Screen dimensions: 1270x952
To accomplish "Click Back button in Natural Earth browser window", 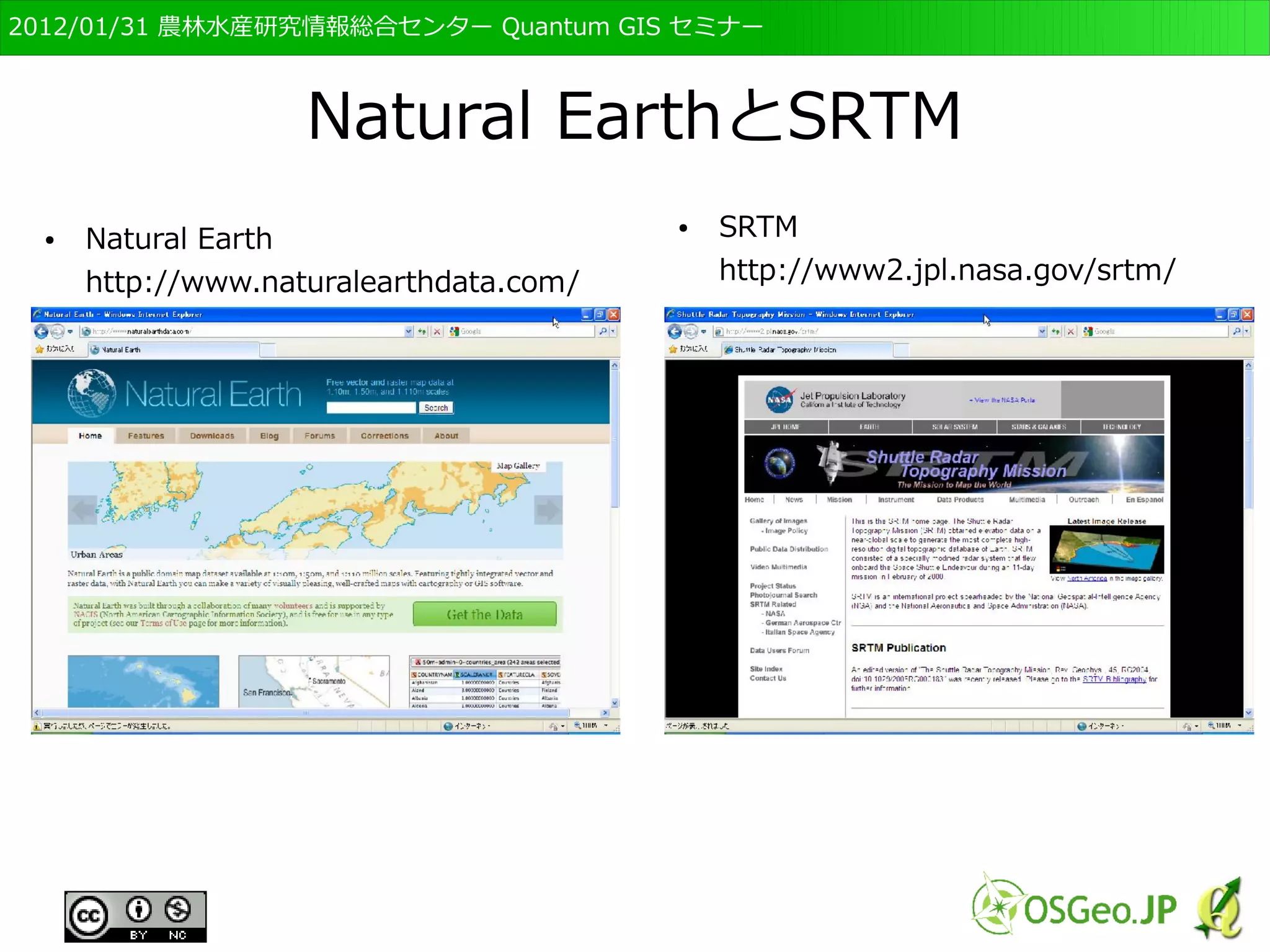I will pos(41,331).
